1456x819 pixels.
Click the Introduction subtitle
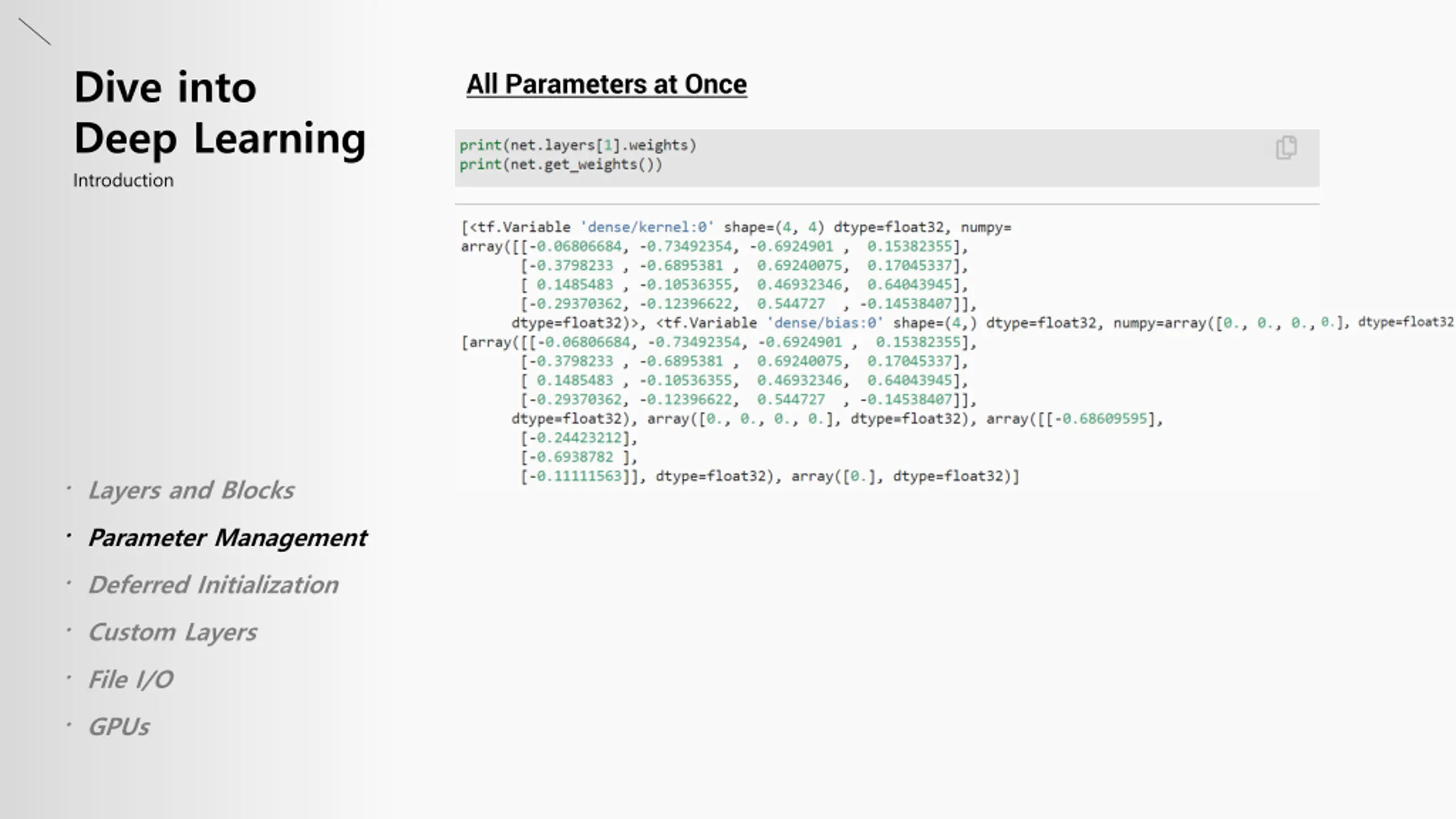[123, 180]
